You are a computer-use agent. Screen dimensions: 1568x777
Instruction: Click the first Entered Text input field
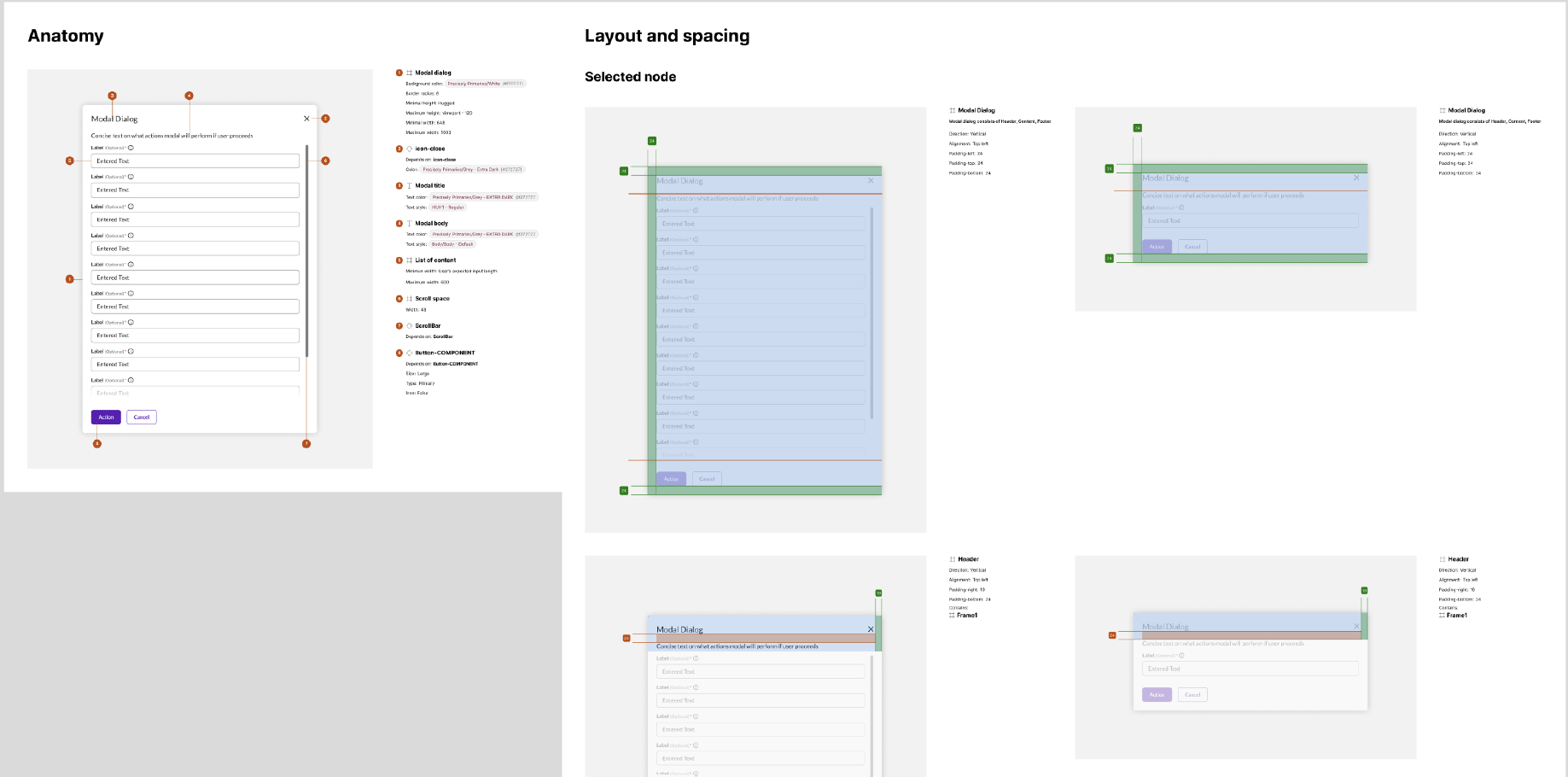pyautogui.click(x=195, y=161)
